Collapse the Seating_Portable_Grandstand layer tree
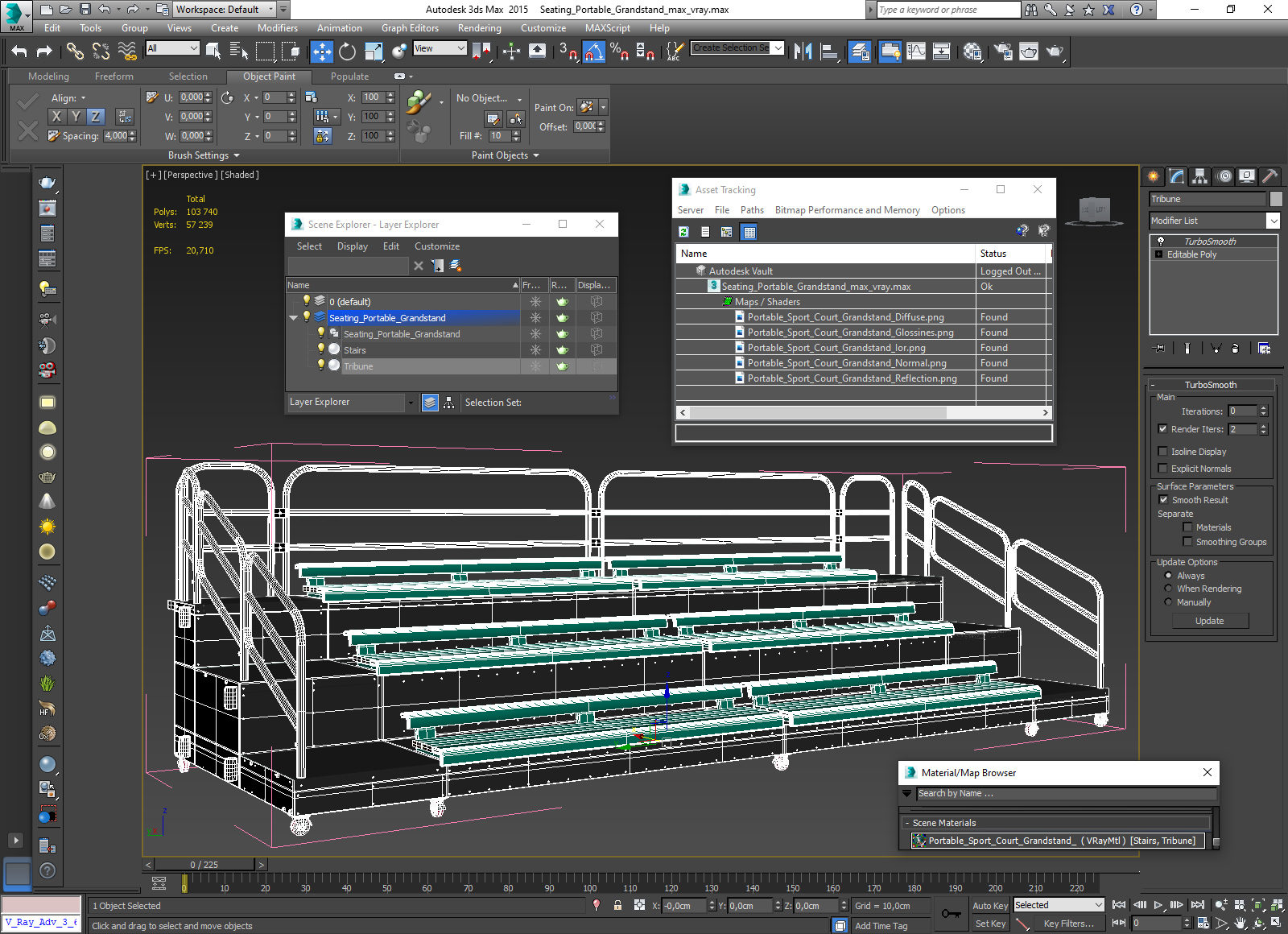The image size is (1288, 934). point(294,318)
